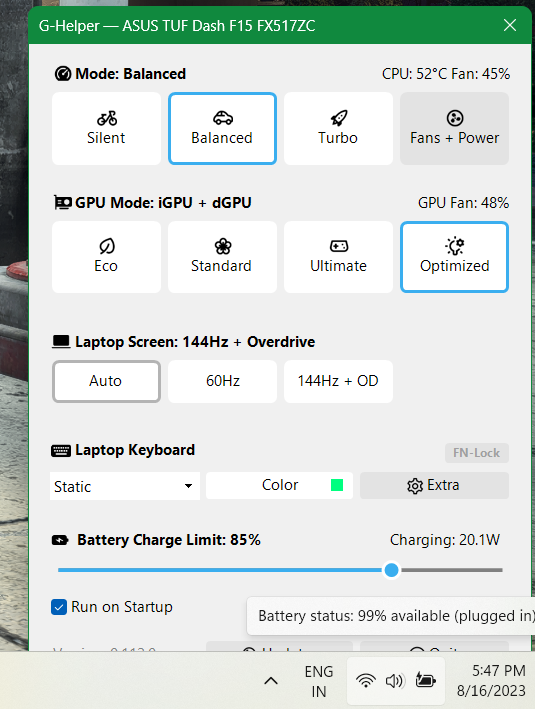Viewport: 535px width, 709px height.
Task: Click the GPU Fan: 48% readout
Action: 464,203
